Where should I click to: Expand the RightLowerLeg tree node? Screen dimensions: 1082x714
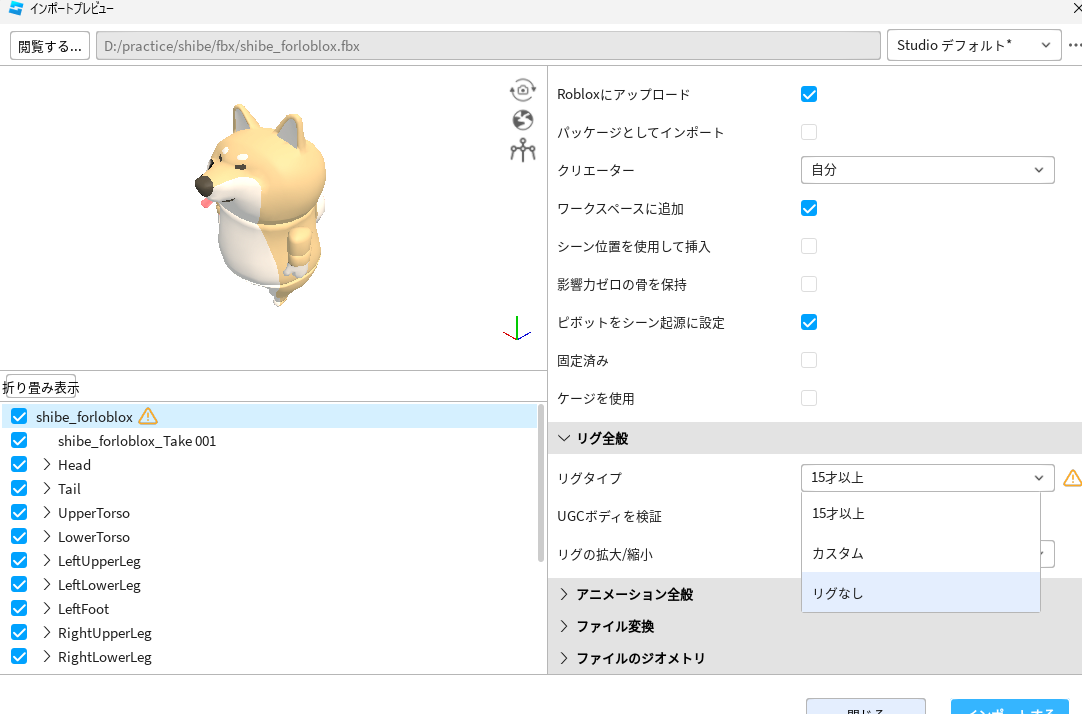click(47, 656)
